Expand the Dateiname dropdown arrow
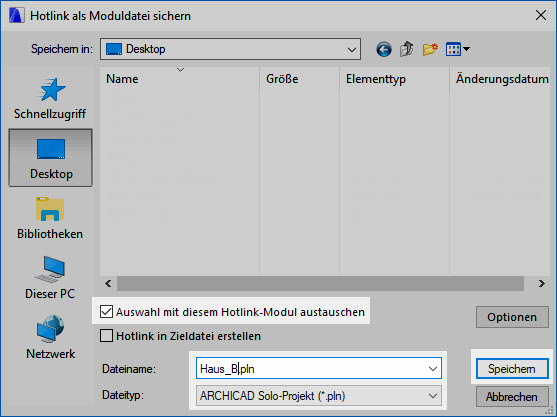The height and width of the screenshot is (417, 557). tap(433, 369)
